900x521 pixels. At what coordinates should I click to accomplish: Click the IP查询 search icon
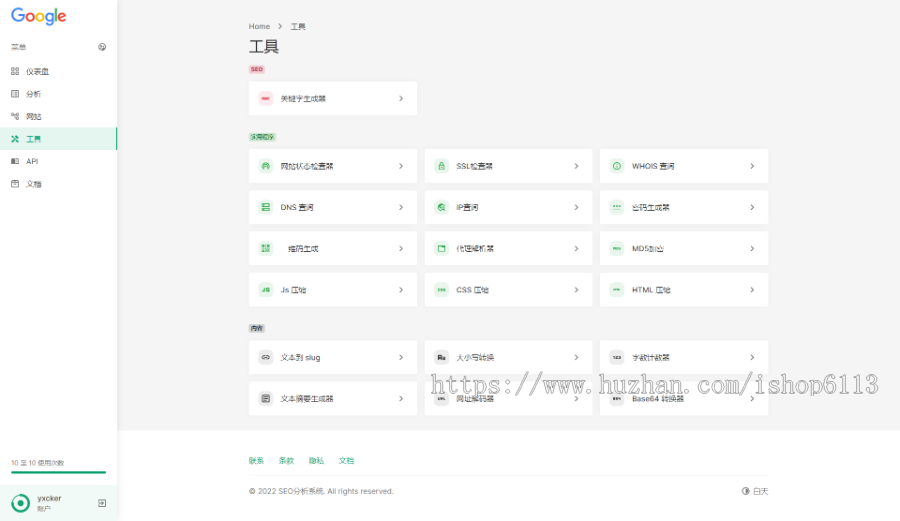pyautogui.click(x=441, y=208)
